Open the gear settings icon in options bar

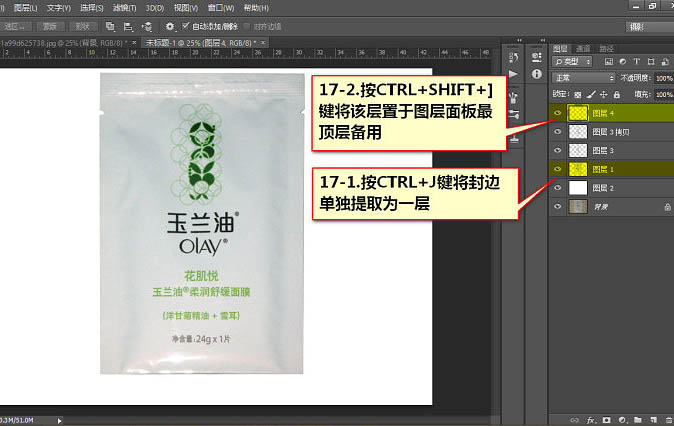[170, 26]
